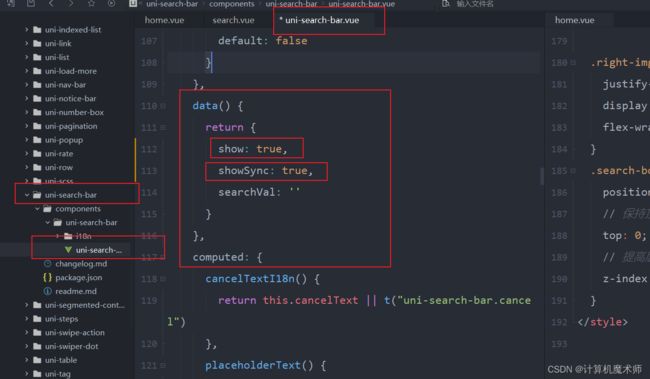Screen dimensions: 650x379
Task: Click first uni-search-bar breadcrumb segment
Action: tap(172, 4)
